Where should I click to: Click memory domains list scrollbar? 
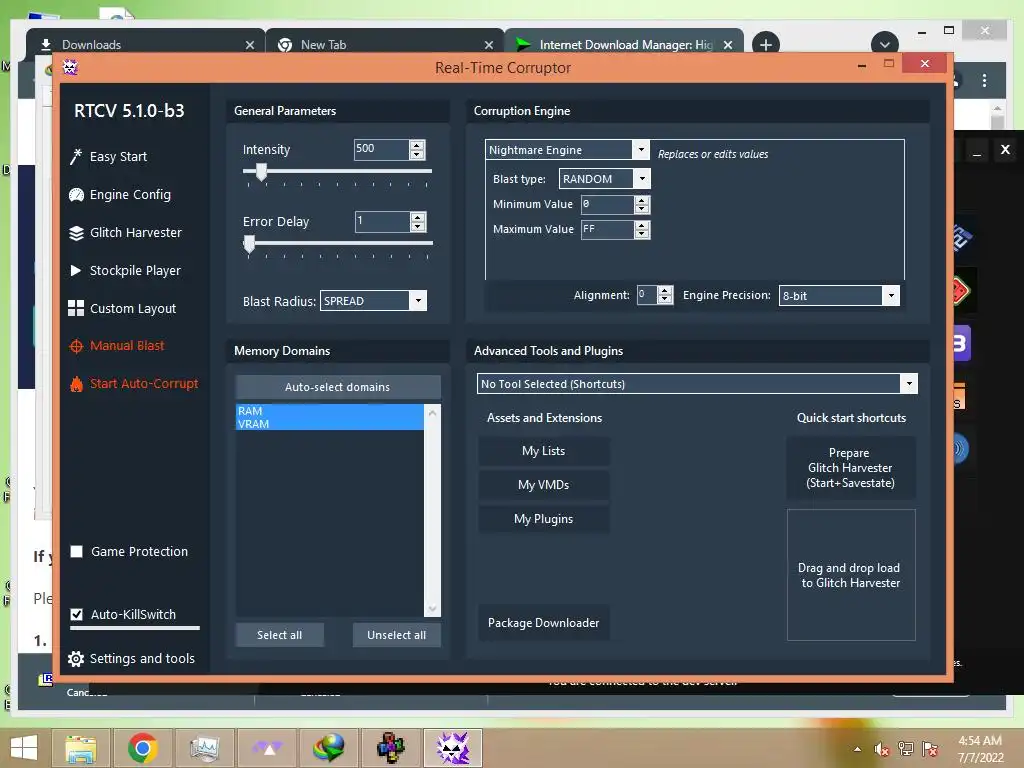pos(432,511)
